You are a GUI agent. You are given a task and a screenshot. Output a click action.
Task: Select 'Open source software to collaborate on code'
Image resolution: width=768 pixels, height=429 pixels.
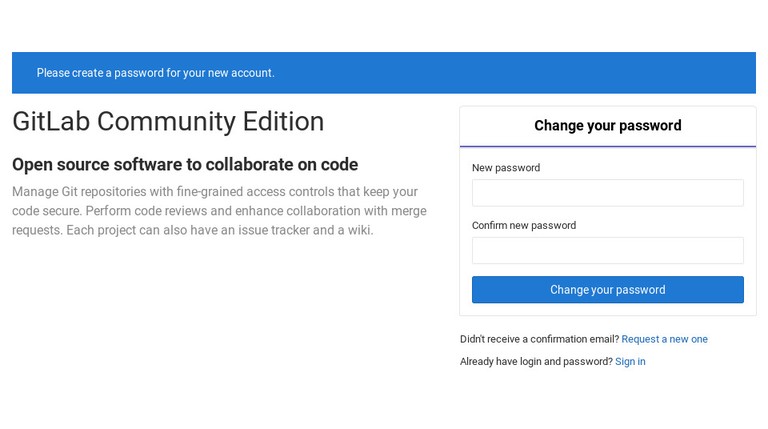pos(185,165)
